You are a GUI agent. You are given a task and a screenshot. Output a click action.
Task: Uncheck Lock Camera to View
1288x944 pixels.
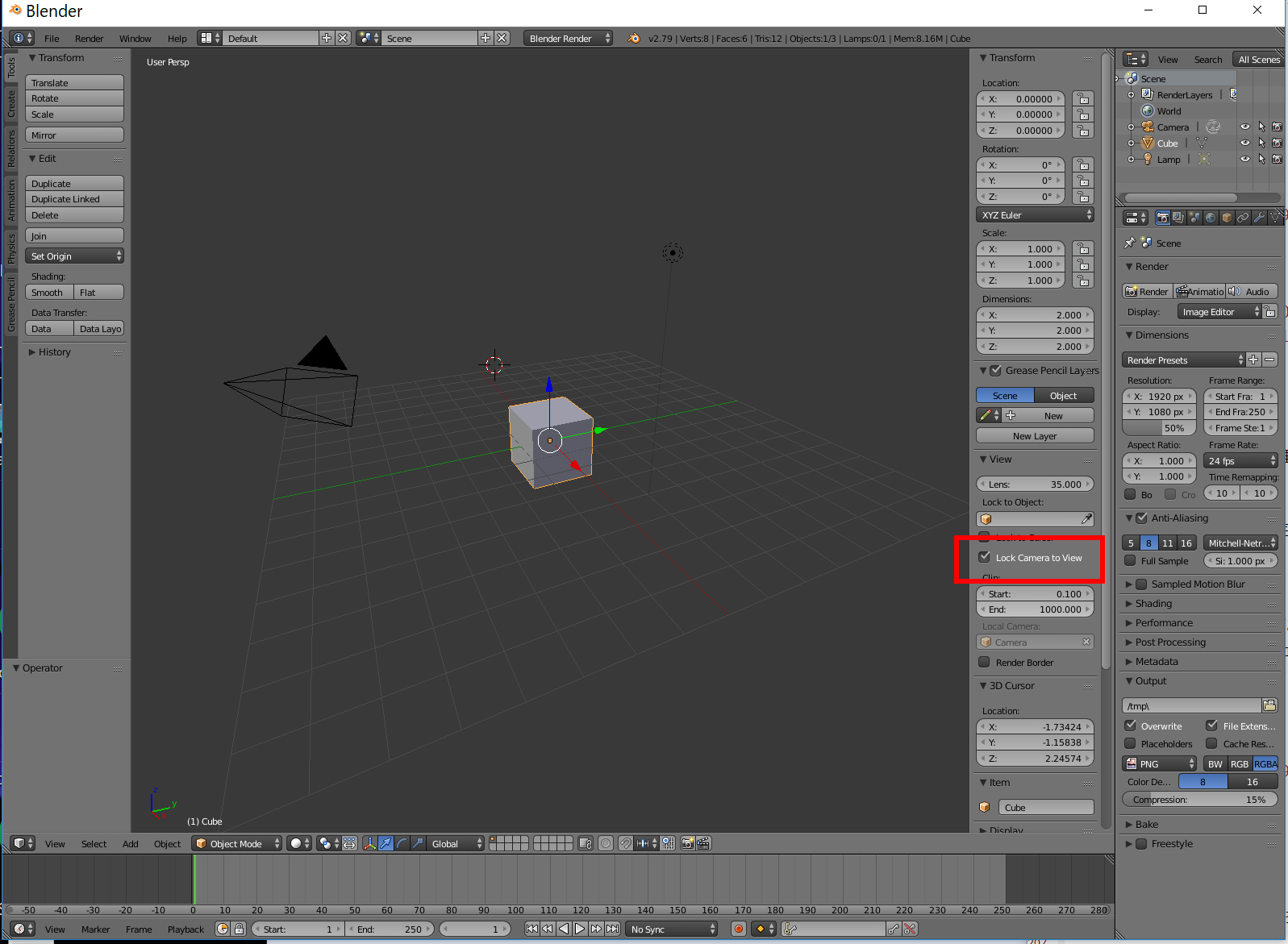pyautogui.click(x=985, y=557)
